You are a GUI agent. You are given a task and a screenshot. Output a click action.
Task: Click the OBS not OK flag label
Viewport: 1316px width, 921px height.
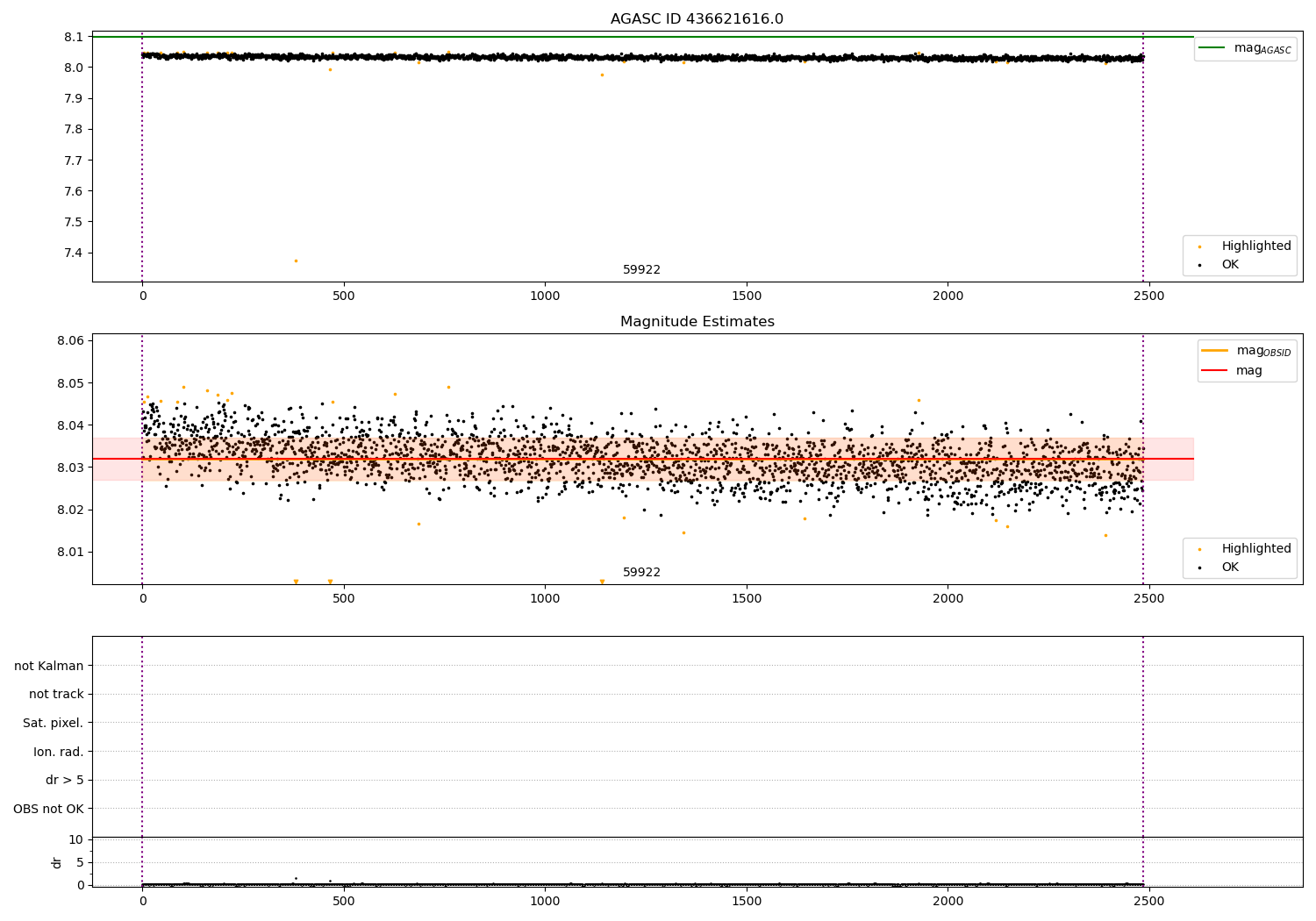click(x=48, y=810)
